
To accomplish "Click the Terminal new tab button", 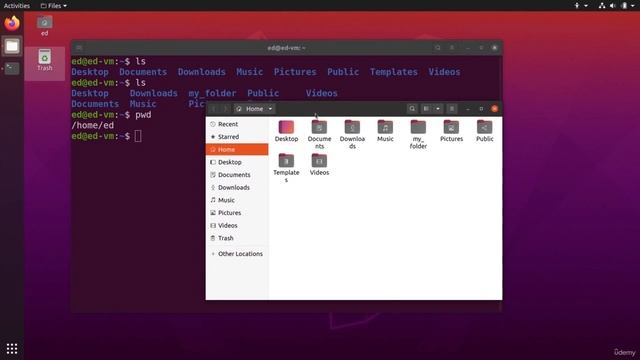I will pyautogui.click(x=79, y=48).
